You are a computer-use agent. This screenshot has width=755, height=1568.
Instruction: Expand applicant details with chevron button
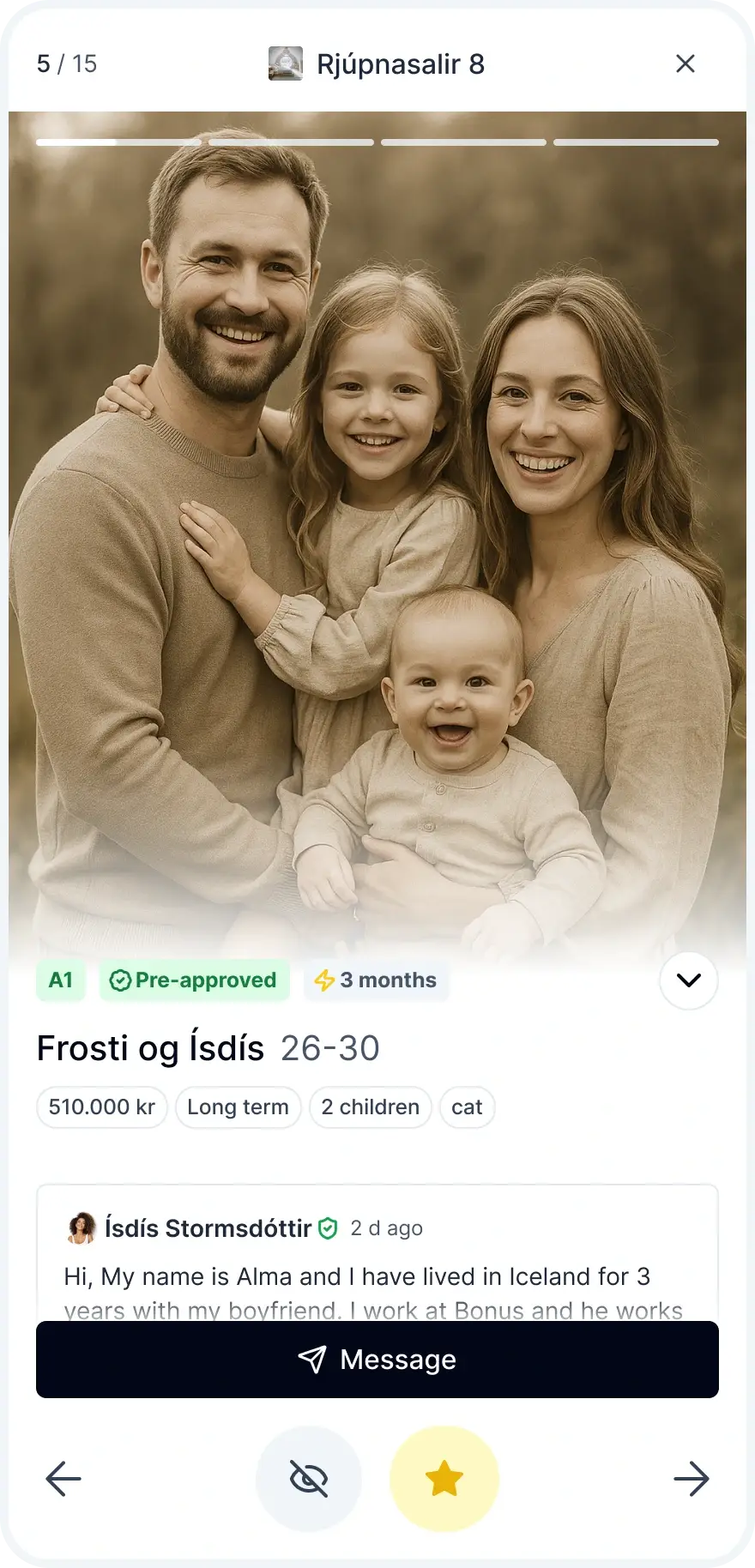(688, 980)
